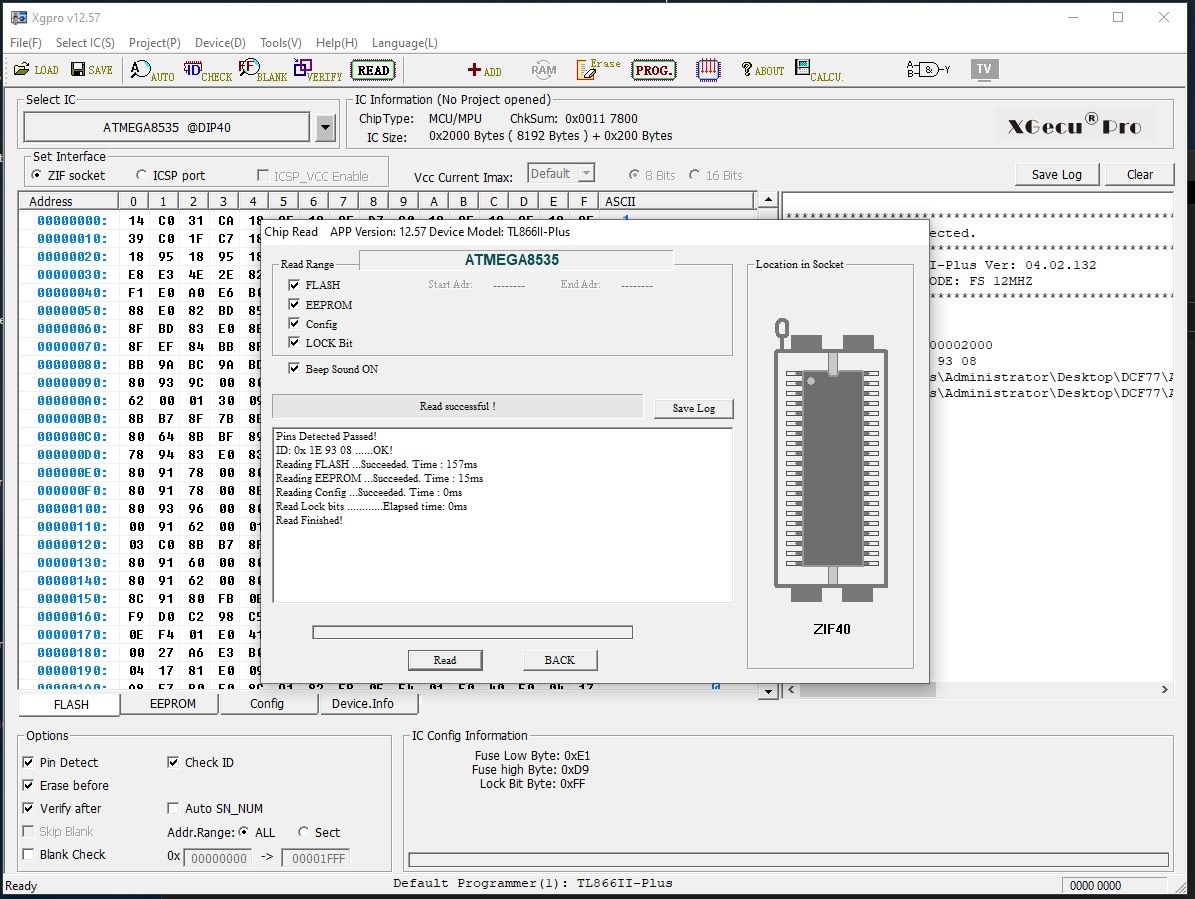Open the File(F) menu
Viewport: 1195px width, 899px height.
(x=26, y=43)
